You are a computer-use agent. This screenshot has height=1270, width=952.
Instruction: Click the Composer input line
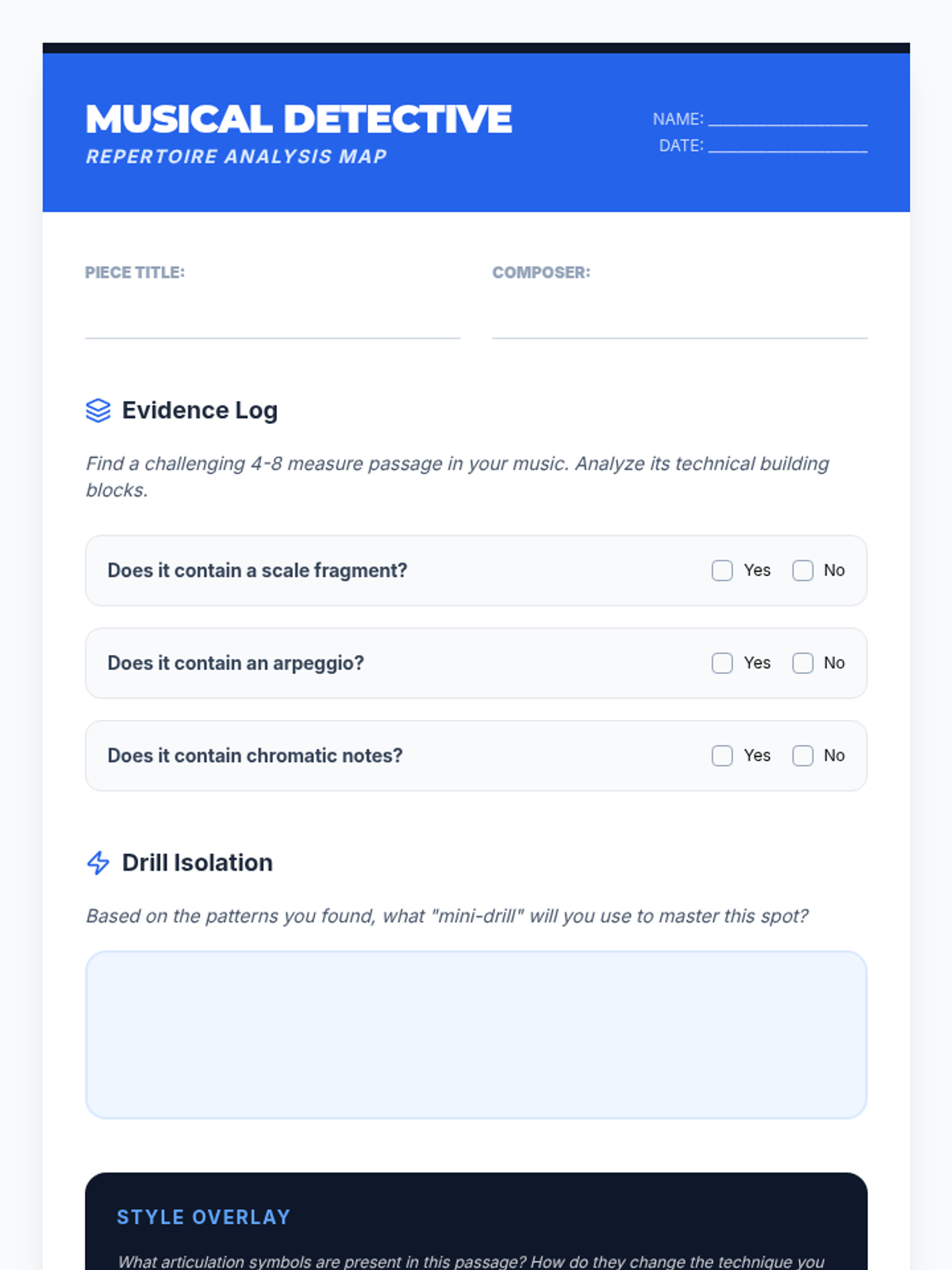point(679,321)
